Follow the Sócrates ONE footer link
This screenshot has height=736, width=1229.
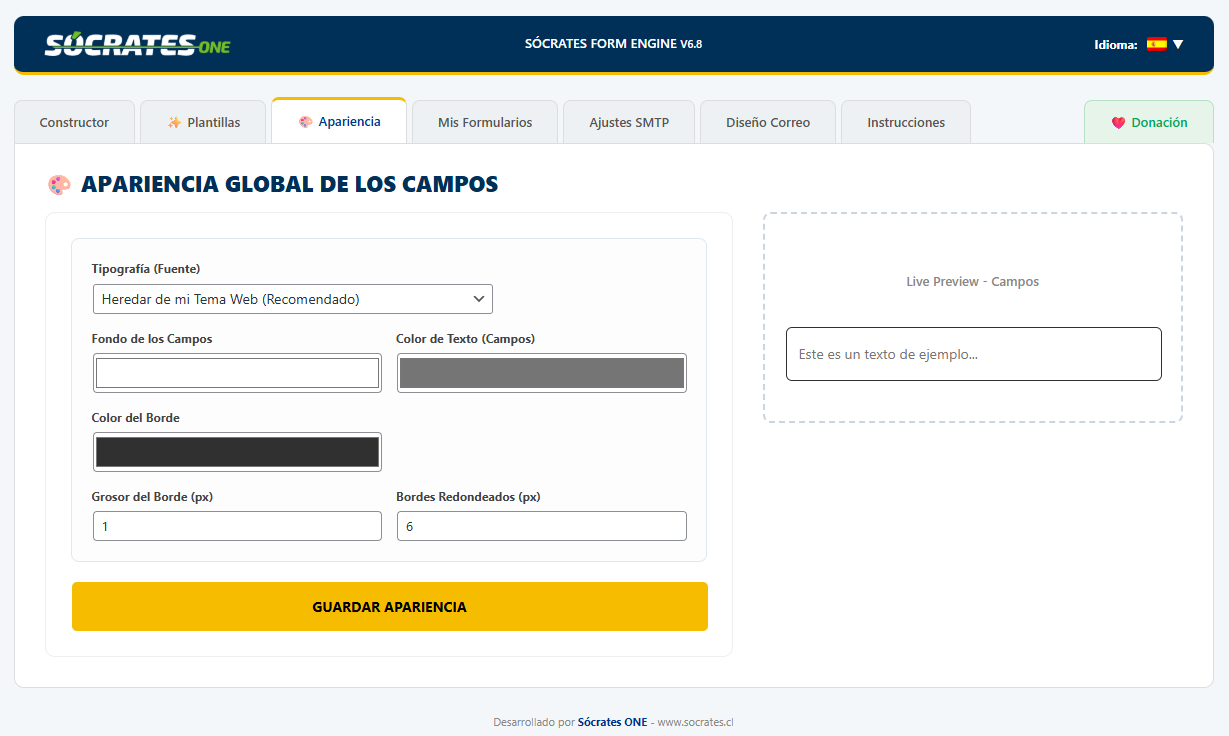pos(612,722)
